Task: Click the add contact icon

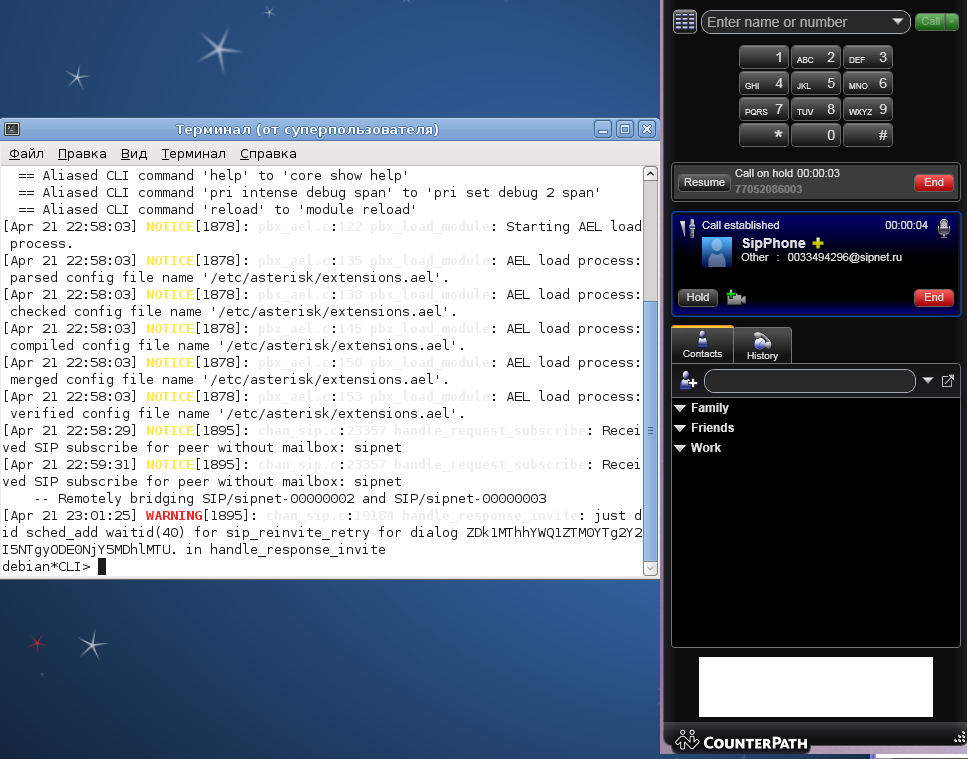Action: (x=688, y=381)
